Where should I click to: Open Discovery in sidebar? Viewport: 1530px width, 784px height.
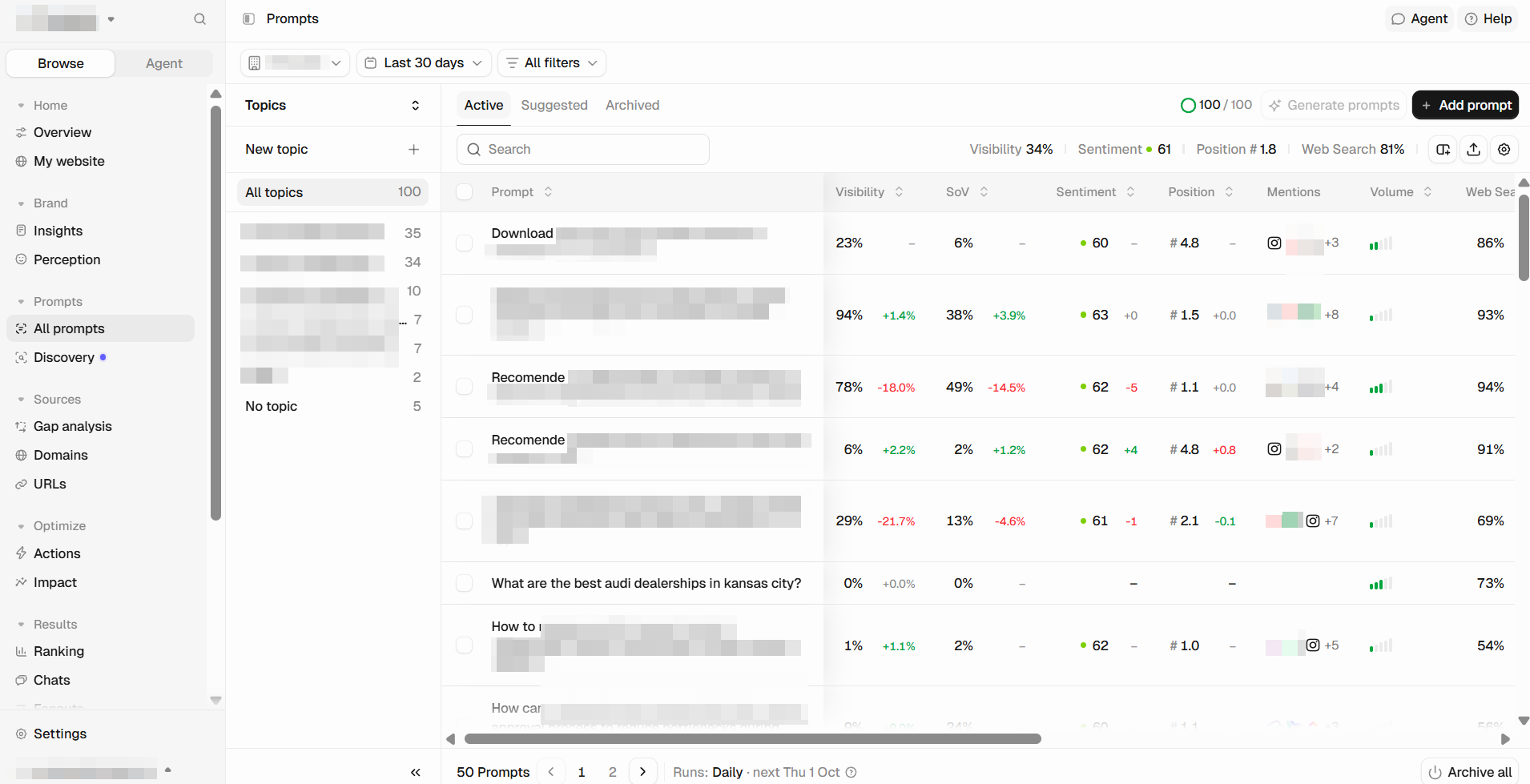point(64,357)
